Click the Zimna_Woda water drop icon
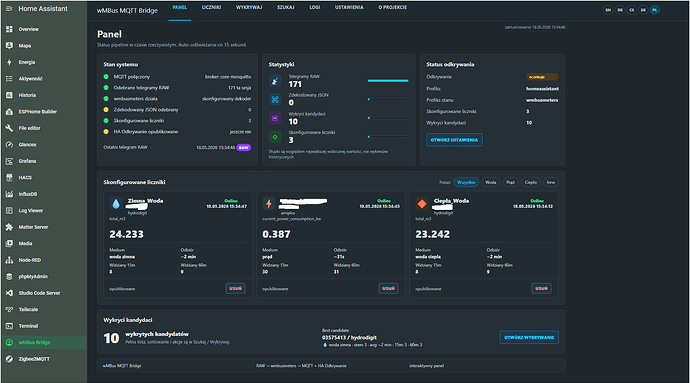The image size is (690, 383). pos(116,203)
